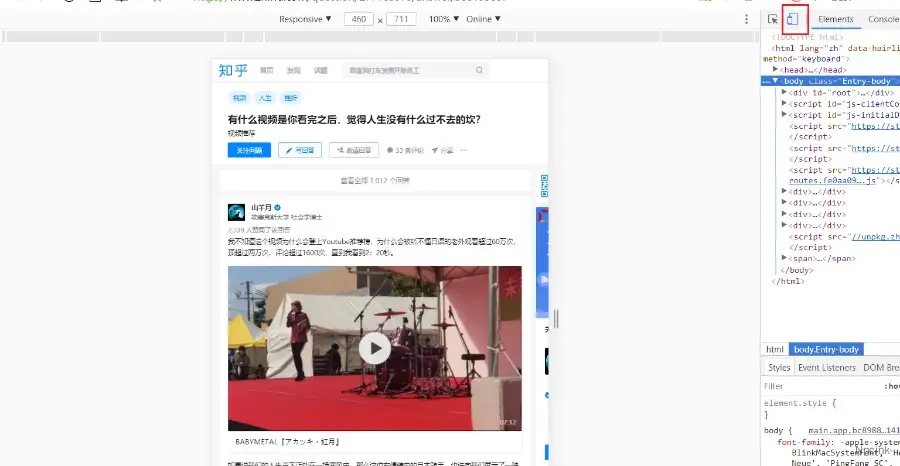Viewport: 900px width, 466px height.
Task: Select the Styles pane tab
Action: pos(779,367)
